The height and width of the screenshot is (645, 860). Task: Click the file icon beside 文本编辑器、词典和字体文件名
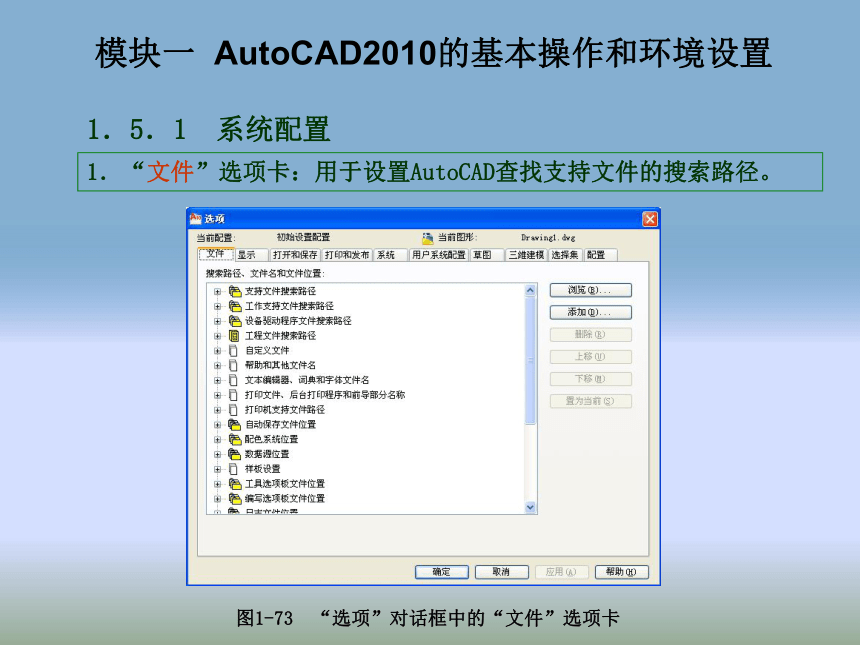[x=234, y=380]
